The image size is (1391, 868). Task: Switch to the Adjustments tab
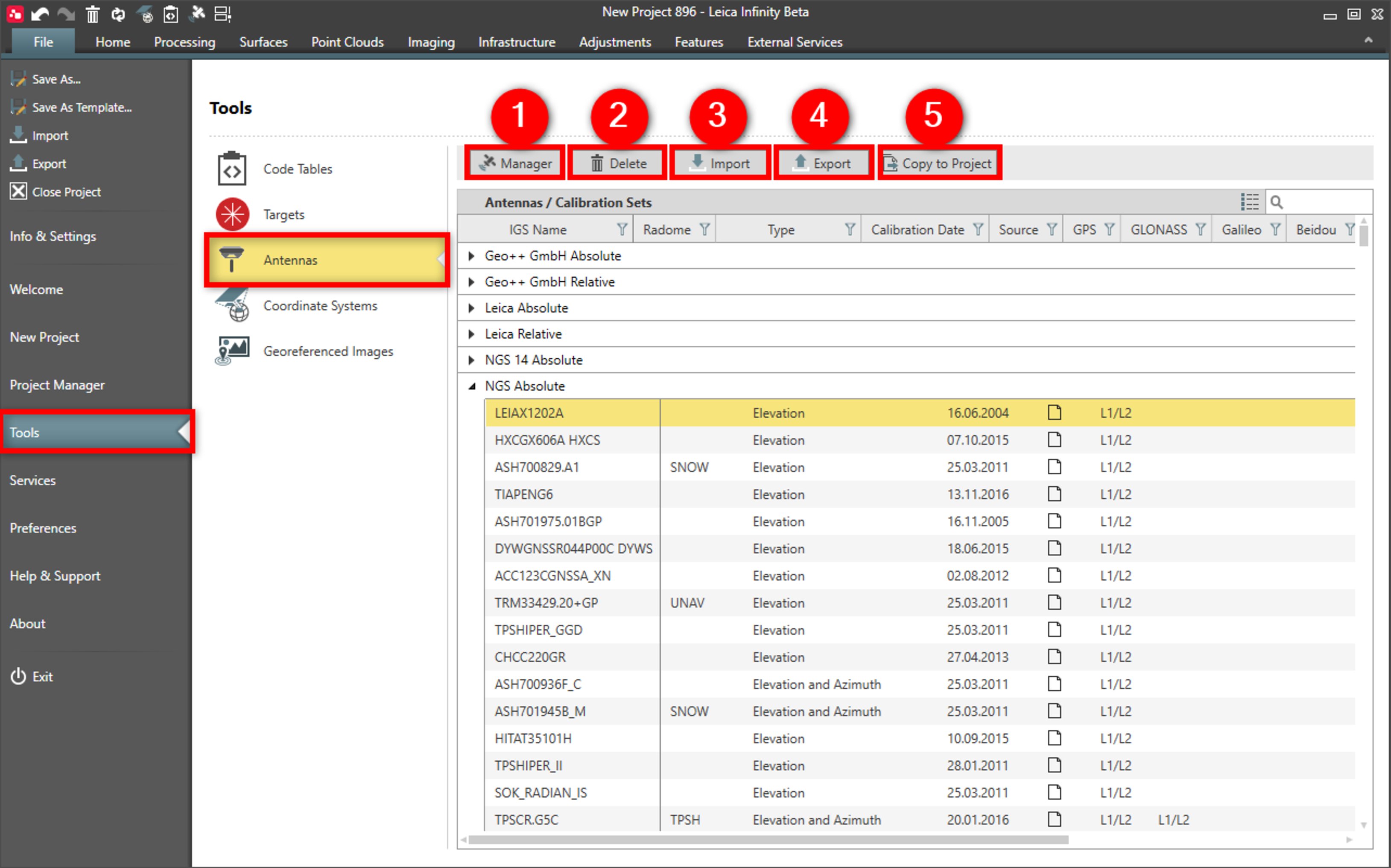pyautogui.click(x=614, y=42)
